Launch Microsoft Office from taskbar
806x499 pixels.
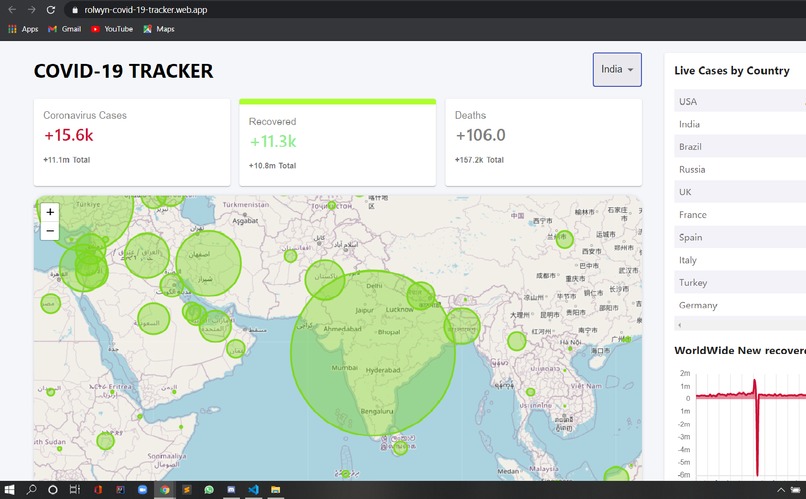click(98, 490)
